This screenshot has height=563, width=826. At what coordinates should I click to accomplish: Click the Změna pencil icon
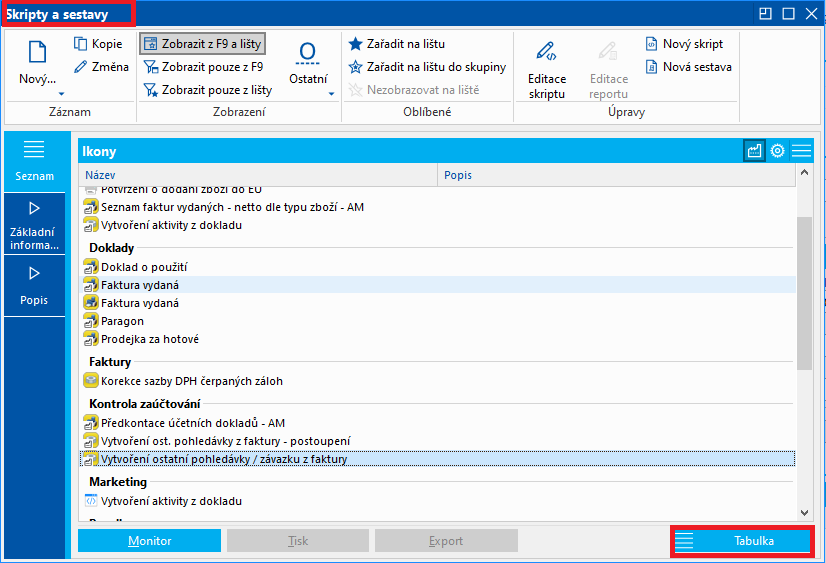tap(80, 67)
